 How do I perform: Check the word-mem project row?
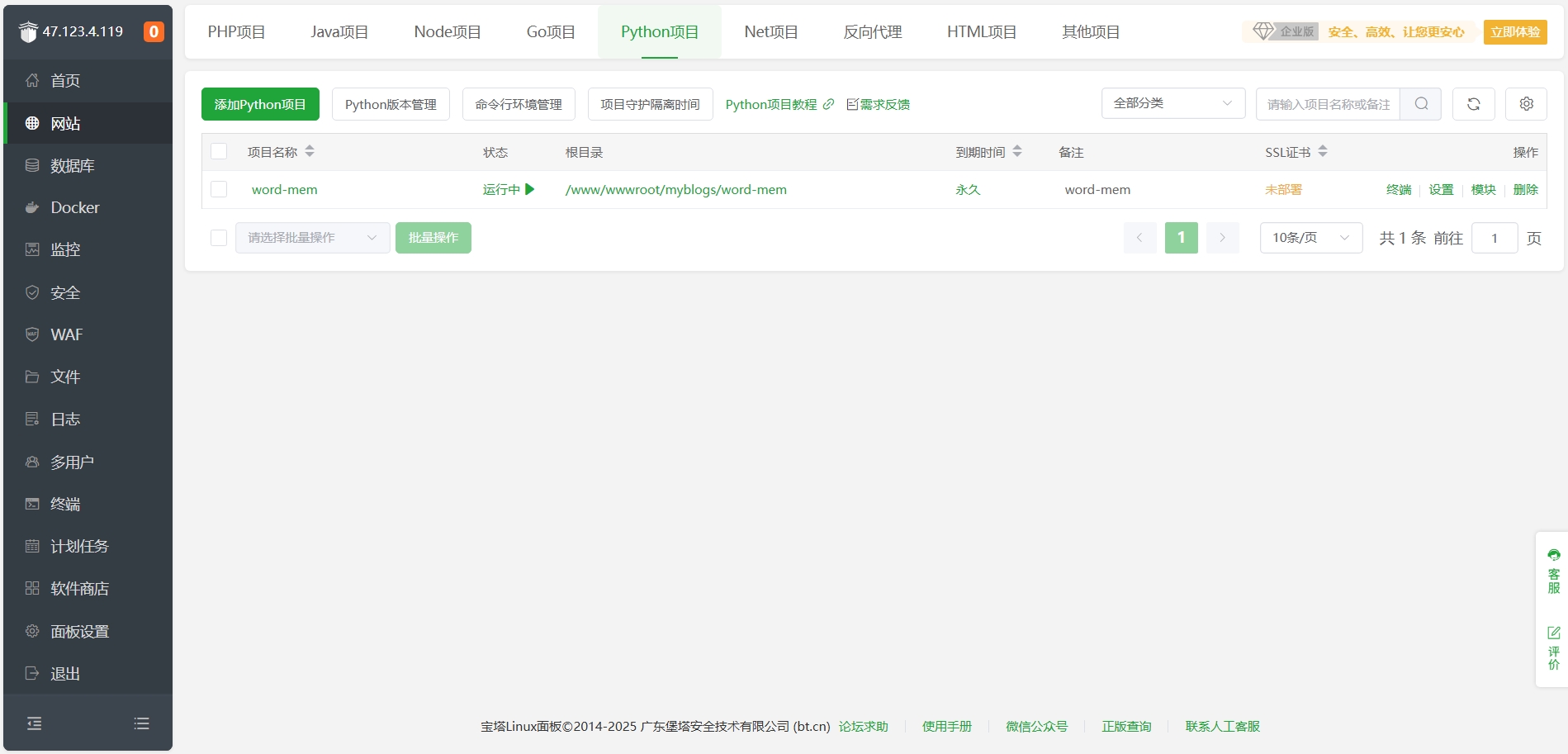click(x=219, y=189)
